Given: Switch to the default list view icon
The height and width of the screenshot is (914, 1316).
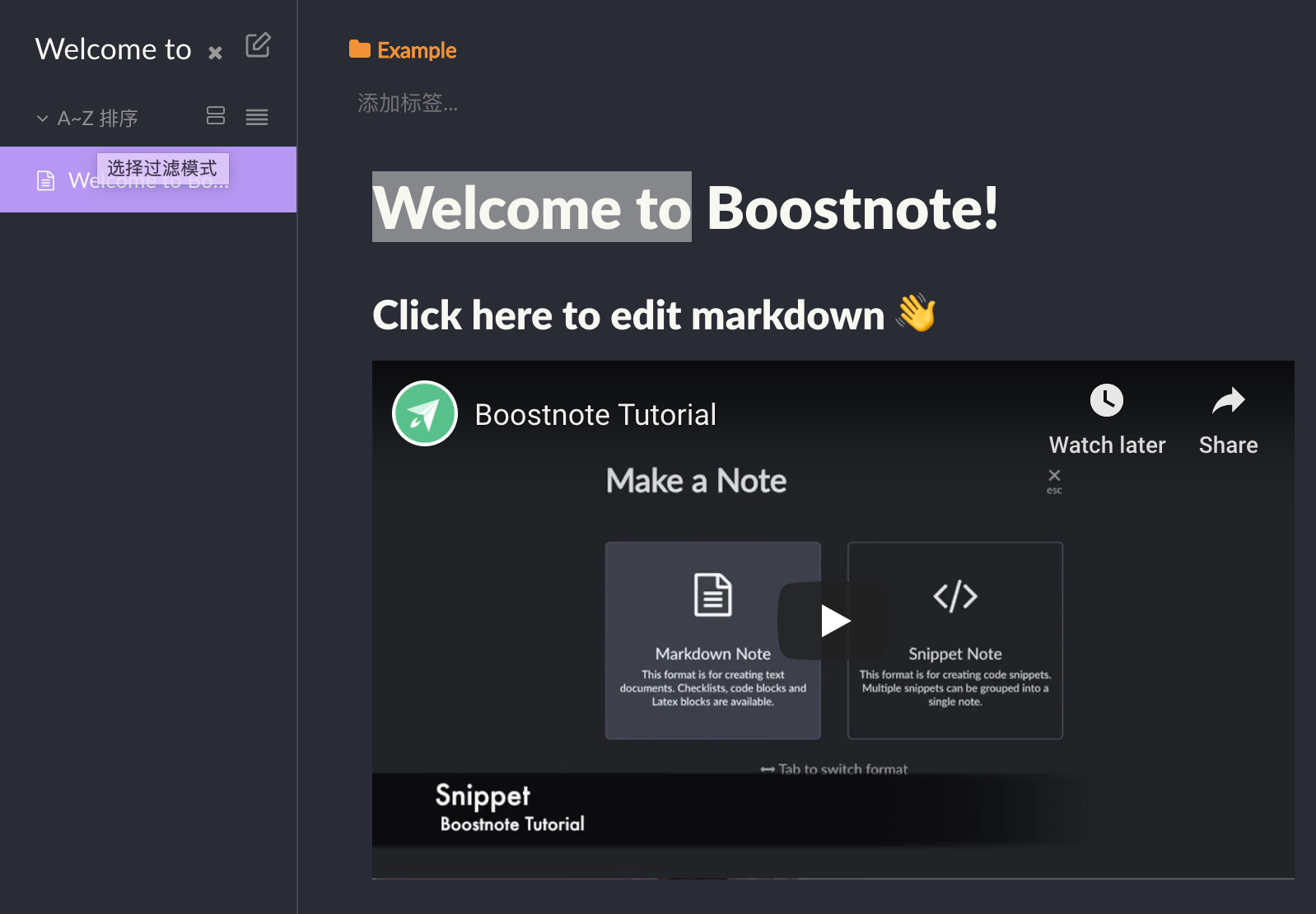Looking at the screenshot, I should (x=216, y=116).
